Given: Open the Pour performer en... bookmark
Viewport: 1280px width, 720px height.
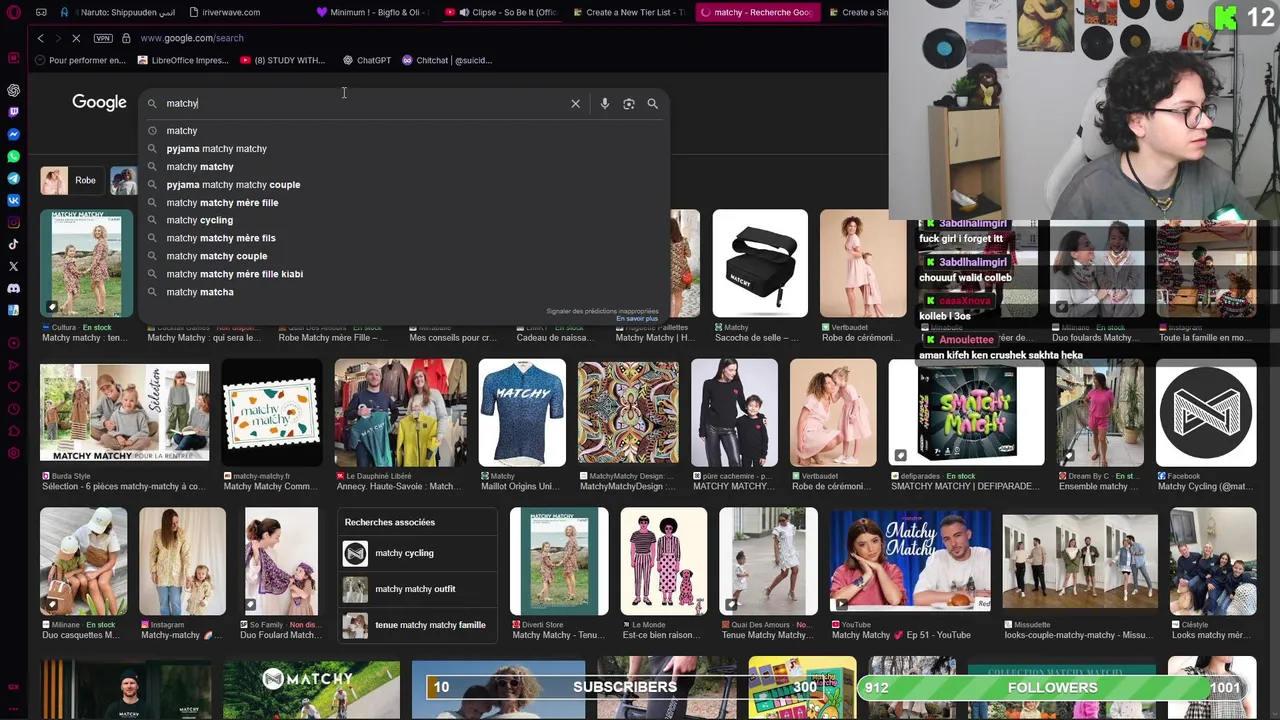Looking at the screenshot, I should 80,60.
